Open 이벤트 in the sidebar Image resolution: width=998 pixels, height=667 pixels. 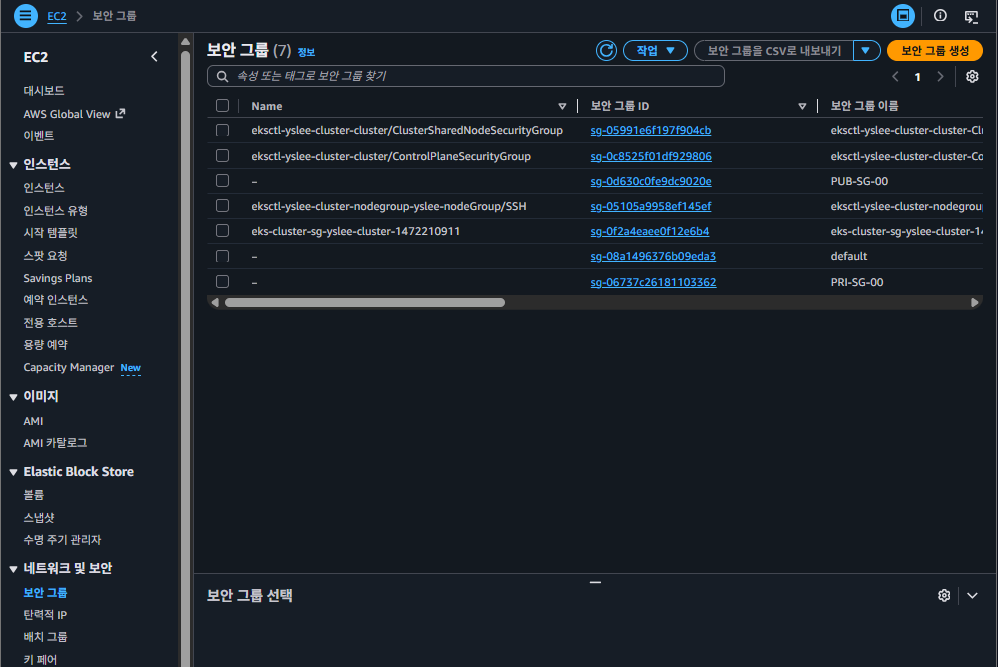(x=39, y=136)
